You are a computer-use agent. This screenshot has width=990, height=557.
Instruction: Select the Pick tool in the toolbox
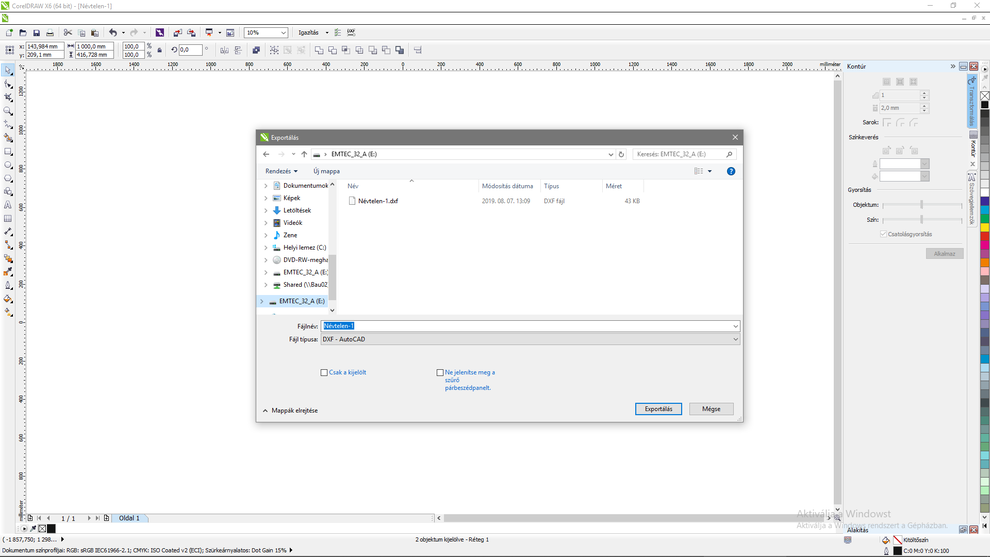coord(9,71)
